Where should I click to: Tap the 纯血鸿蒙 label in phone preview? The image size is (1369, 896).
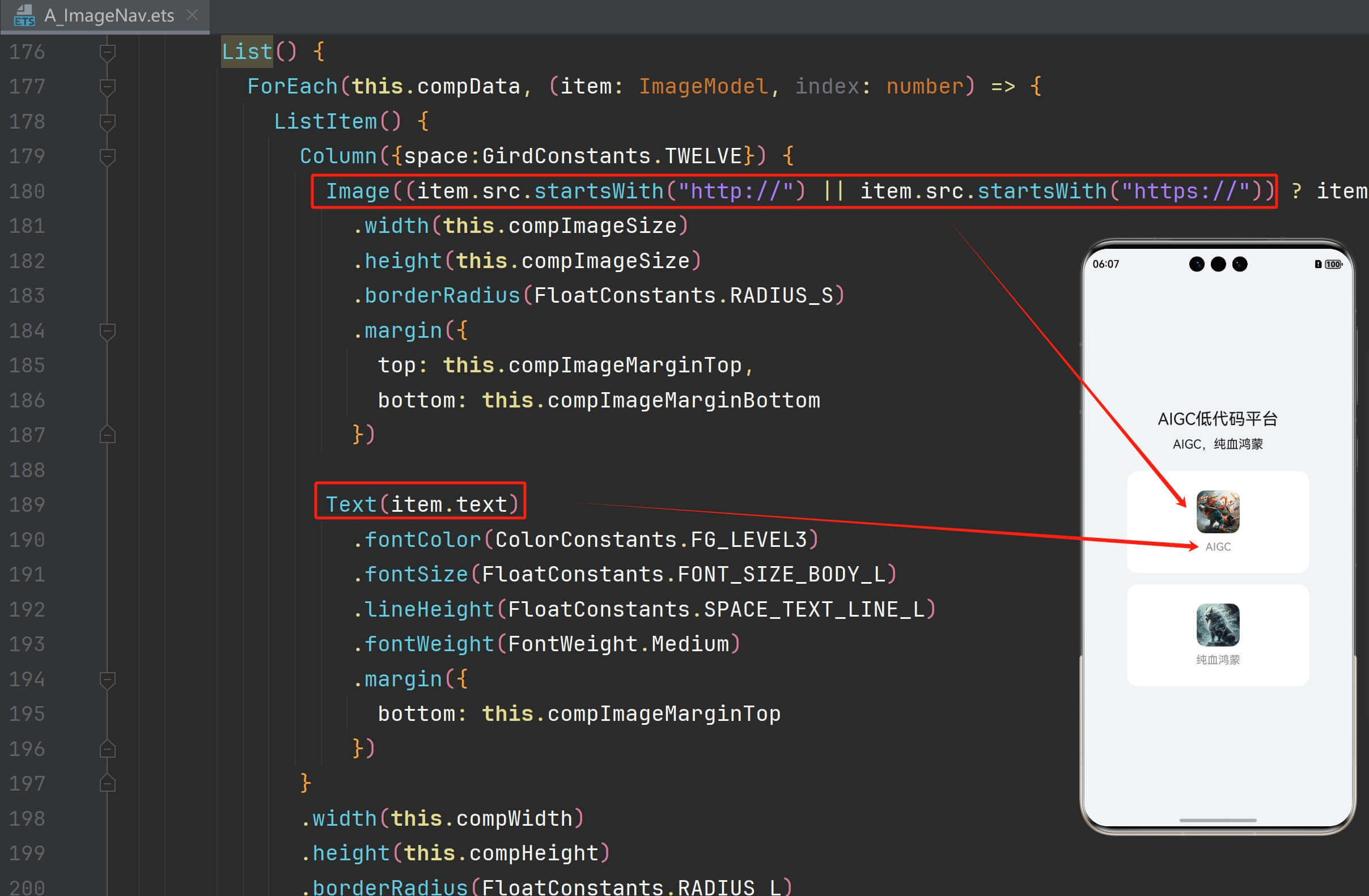coord(1217,660)
